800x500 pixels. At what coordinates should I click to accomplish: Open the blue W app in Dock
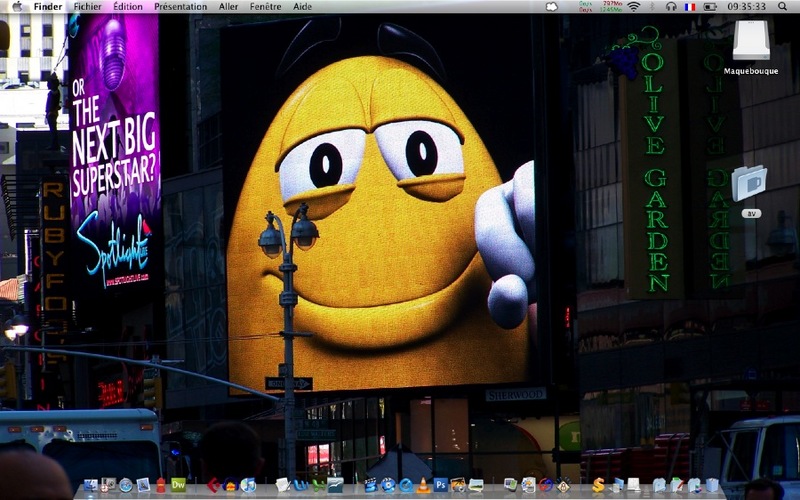coord(301,485)
